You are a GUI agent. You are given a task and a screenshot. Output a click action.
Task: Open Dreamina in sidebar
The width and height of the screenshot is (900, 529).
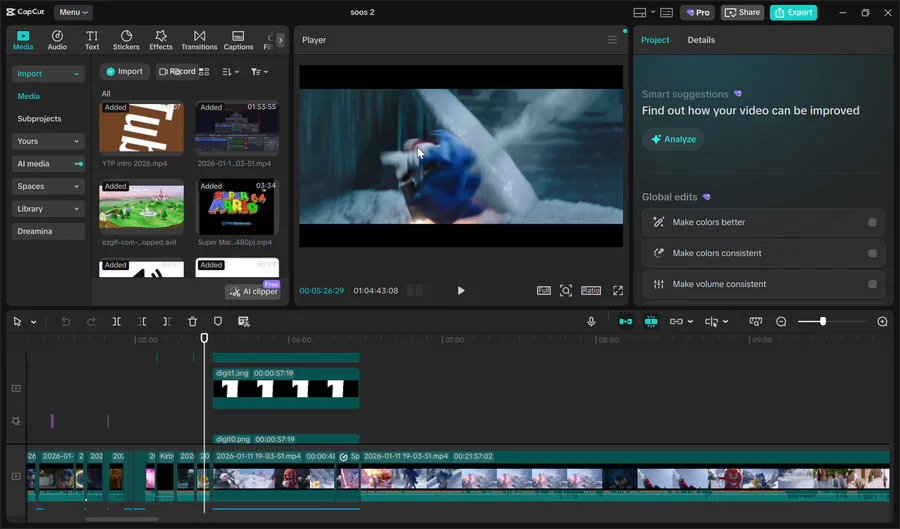48,231
